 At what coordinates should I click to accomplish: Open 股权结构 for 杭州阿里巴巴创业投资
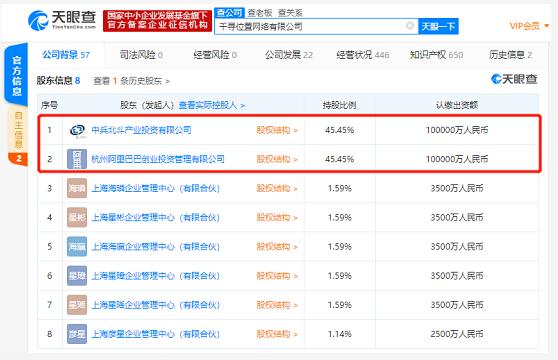pyautogui.click(x=277, y=159)
